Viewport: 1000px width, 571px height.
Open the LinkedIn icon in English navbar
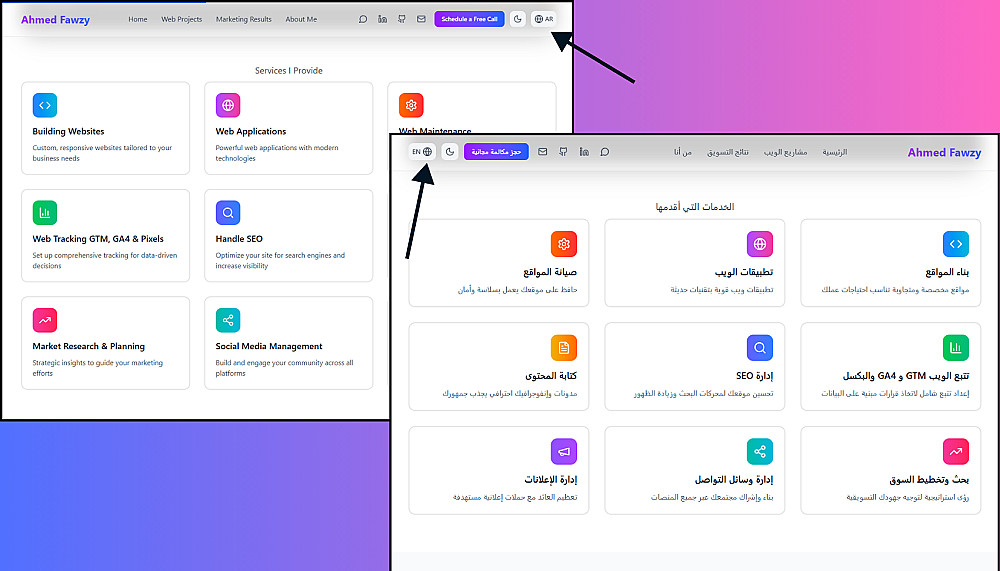tap(383, 19)
